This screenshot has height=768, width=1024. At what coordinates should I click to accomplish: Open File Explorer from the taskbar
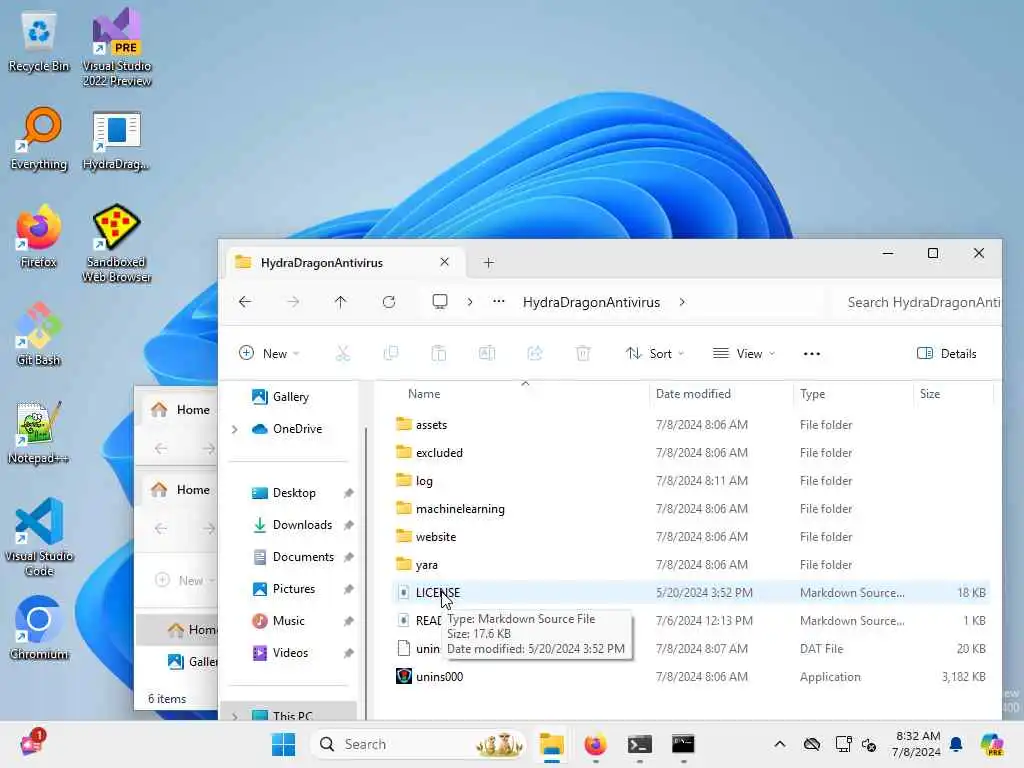[552, 744]
